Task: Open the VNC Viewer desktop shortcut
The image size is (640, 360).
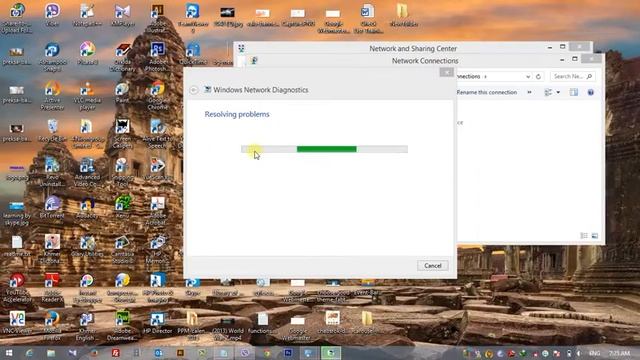Action: pos(17,322)
